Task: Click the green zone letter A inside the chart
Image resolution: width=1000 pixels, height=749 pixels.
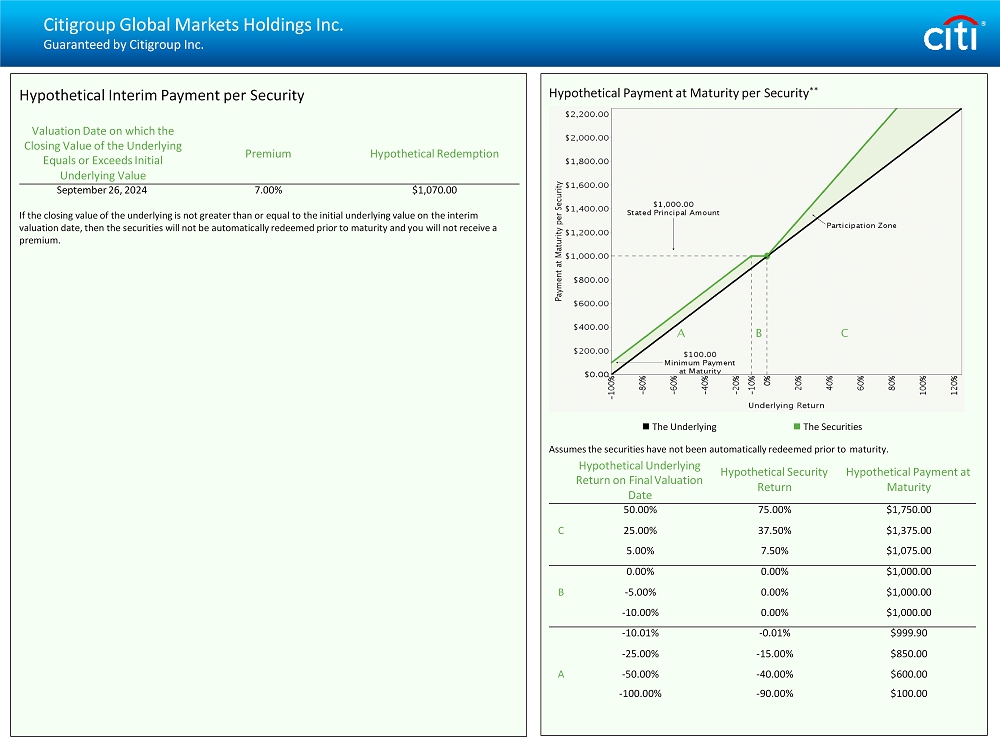Action: tap(680, 333)
